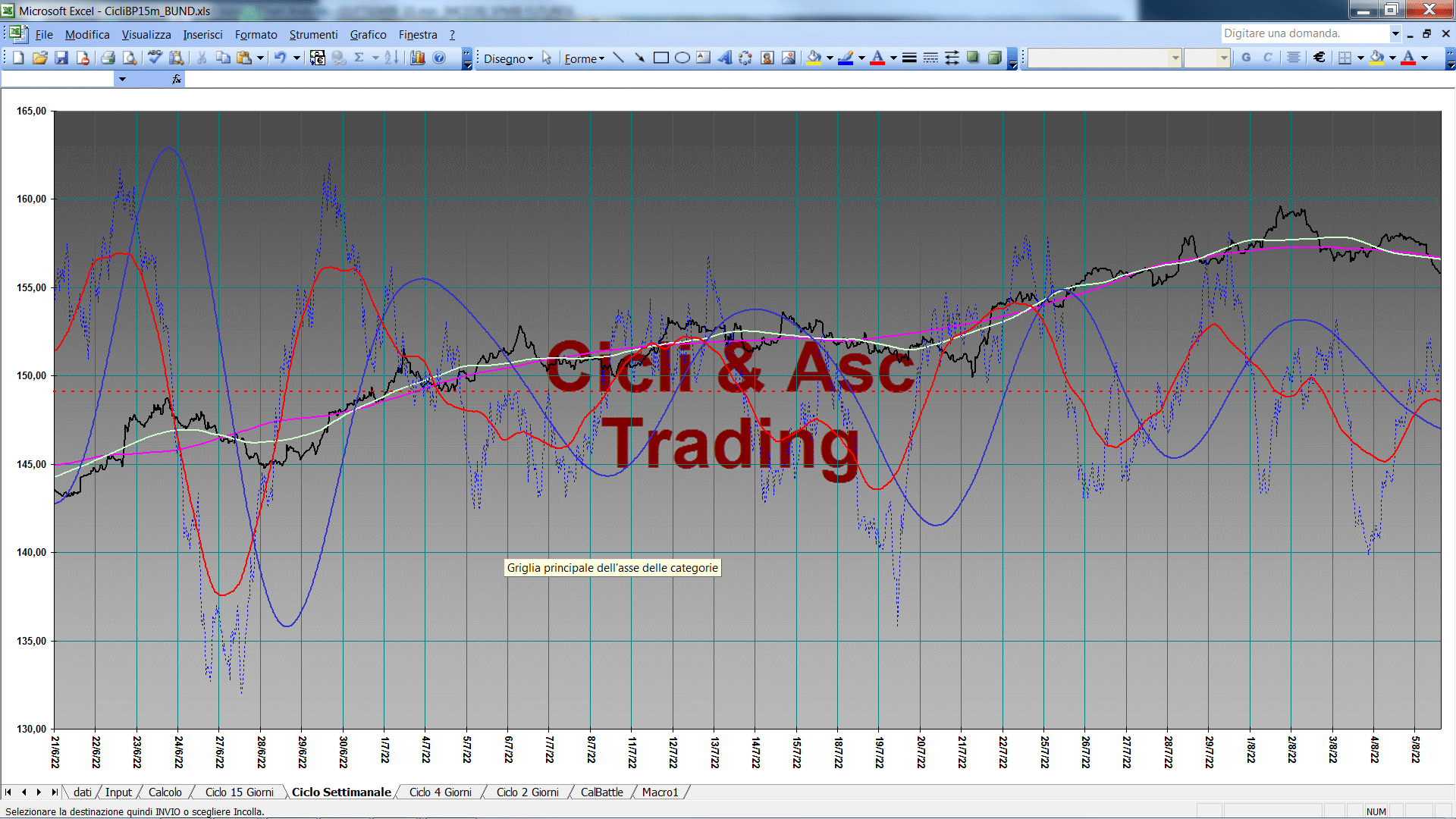This screenshot has width=1456, height=819.
Task: Open the 3-D Style icon
Action: (x=994, y=58)
